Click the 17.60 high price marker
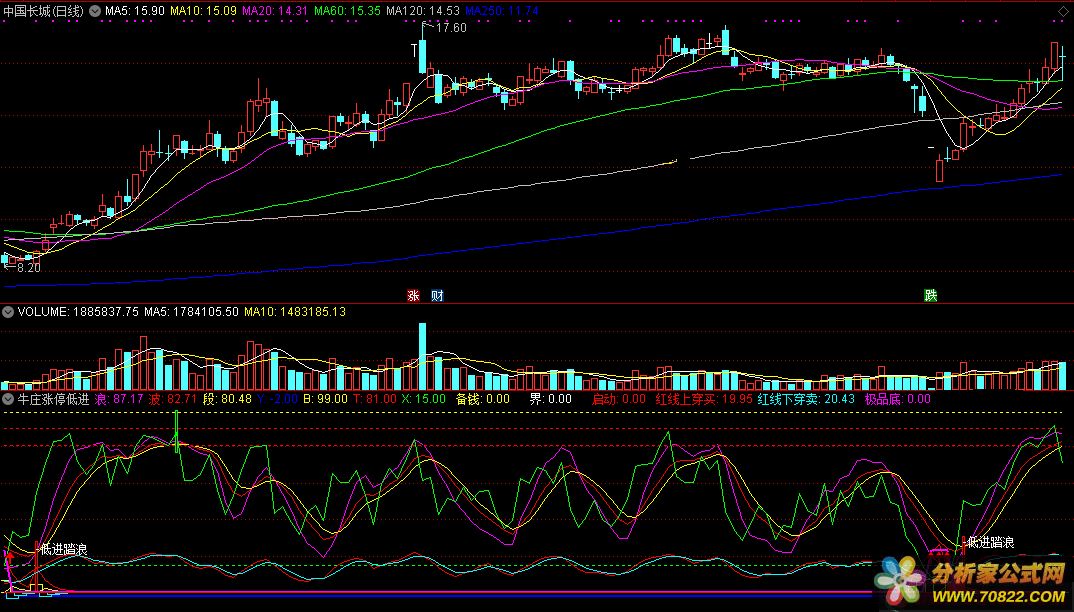The height and width of the screenshot is (612, 1074). (452, 28)
